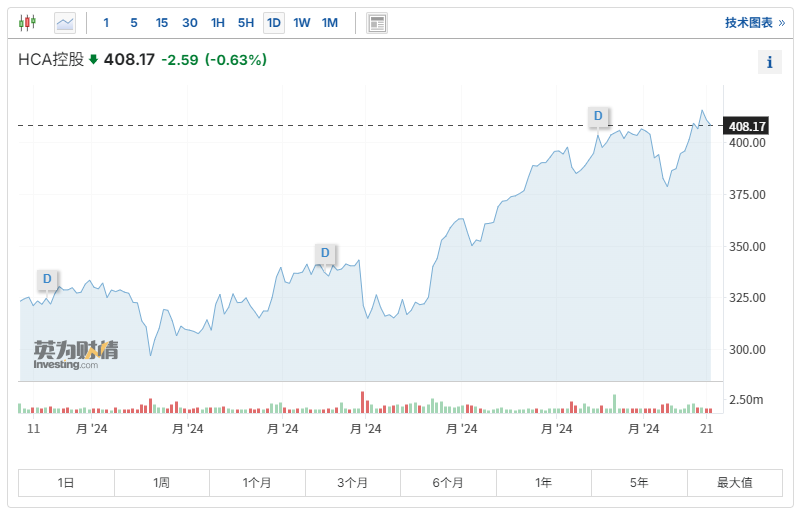
Task: Choose the 5H interval
Action: tap(246, 23)
